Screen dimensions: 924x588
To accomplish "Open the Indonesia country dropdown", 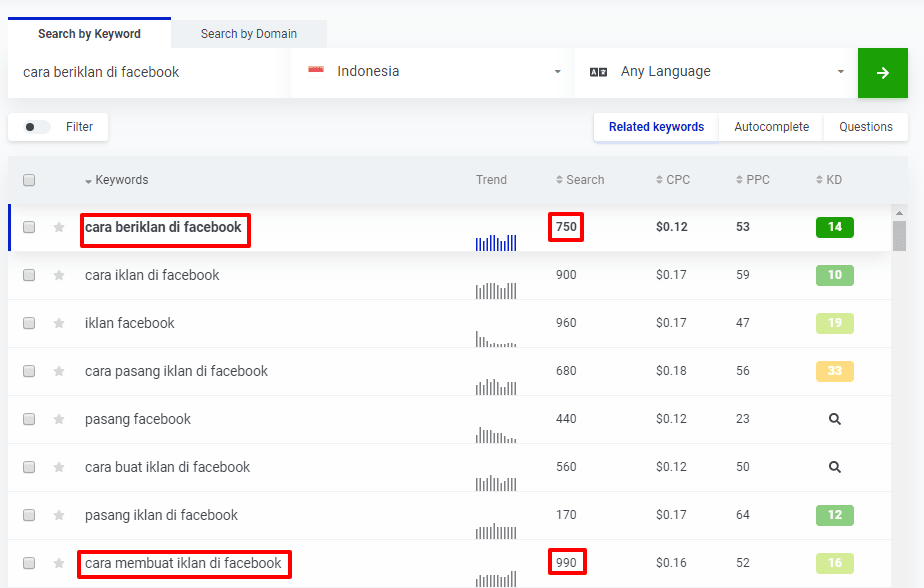I will [432, 72].
